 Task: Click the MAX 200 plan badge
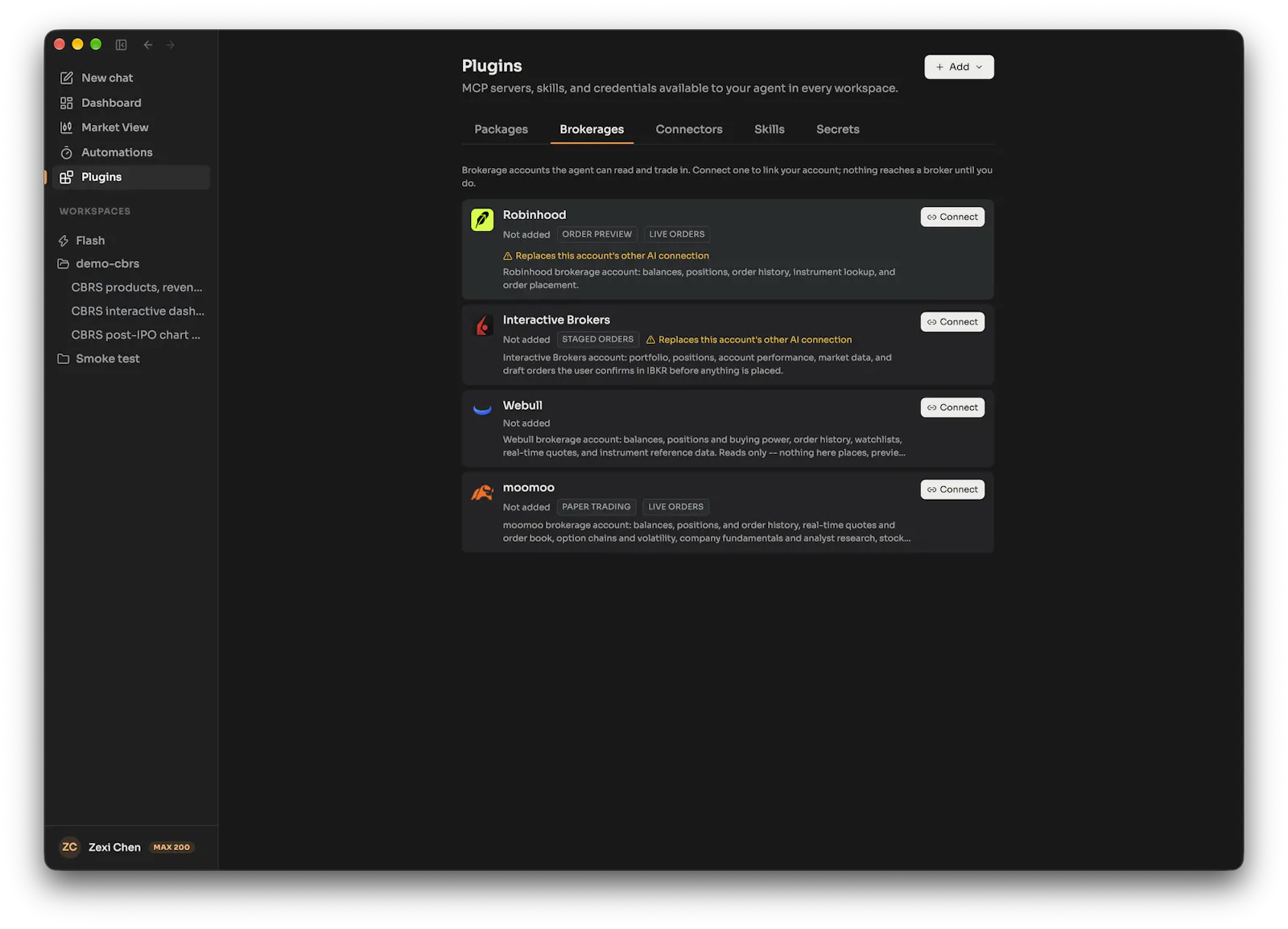[171, 847]
